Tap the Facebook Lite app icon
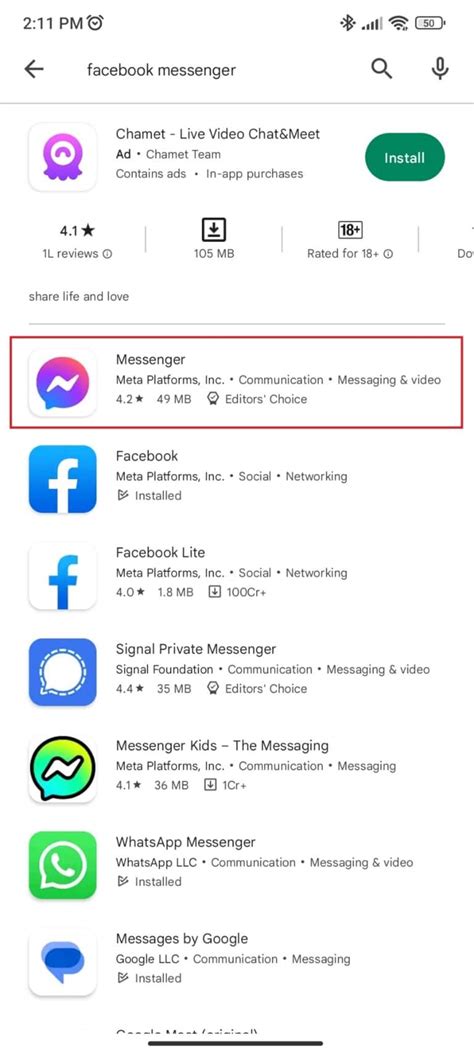 tap(62, 576)
